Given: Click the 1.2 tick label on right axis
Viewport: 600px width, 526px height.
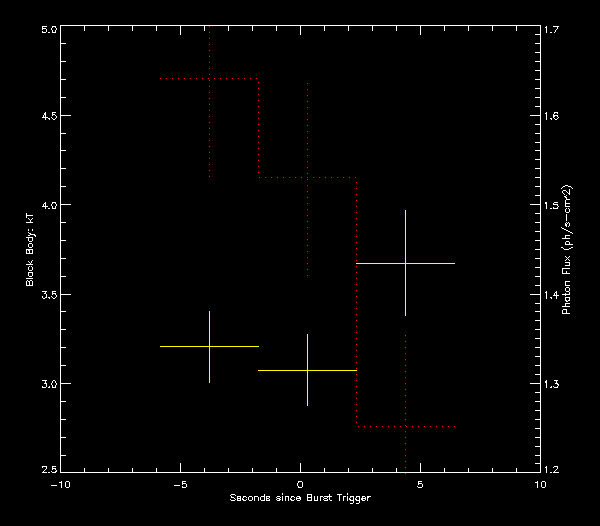Looking at the screenshot, I should 552,471.
